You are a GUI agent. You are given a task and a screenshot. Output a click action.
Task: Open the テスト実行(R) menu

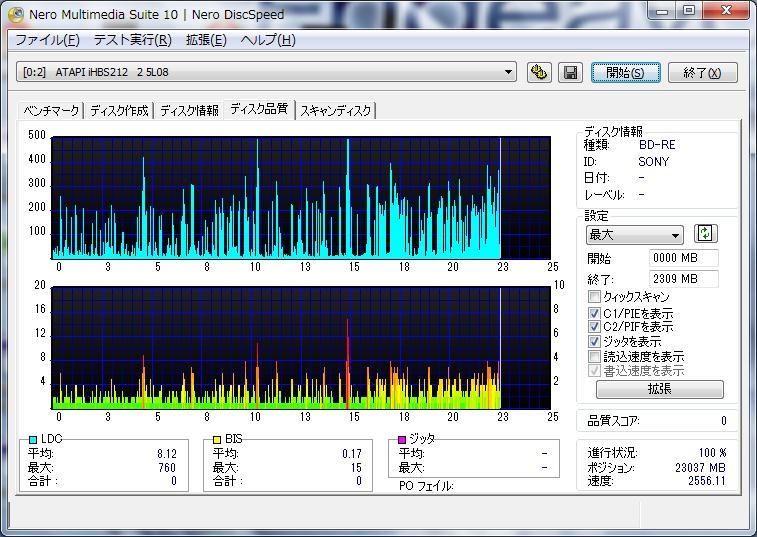(133, 40)
